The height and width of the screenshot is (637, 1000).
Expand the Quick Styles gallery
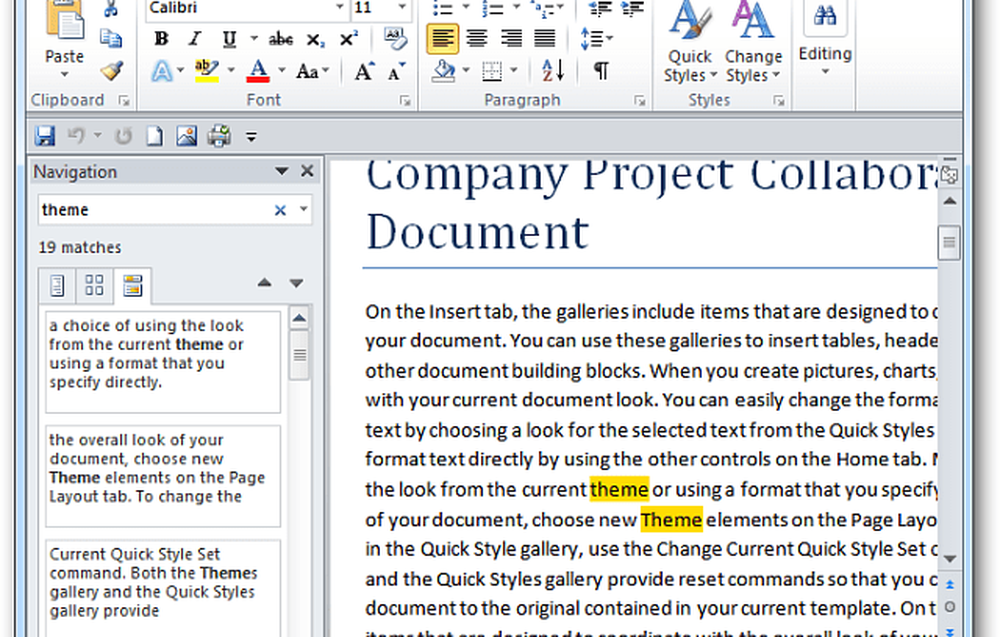[690, 45]
